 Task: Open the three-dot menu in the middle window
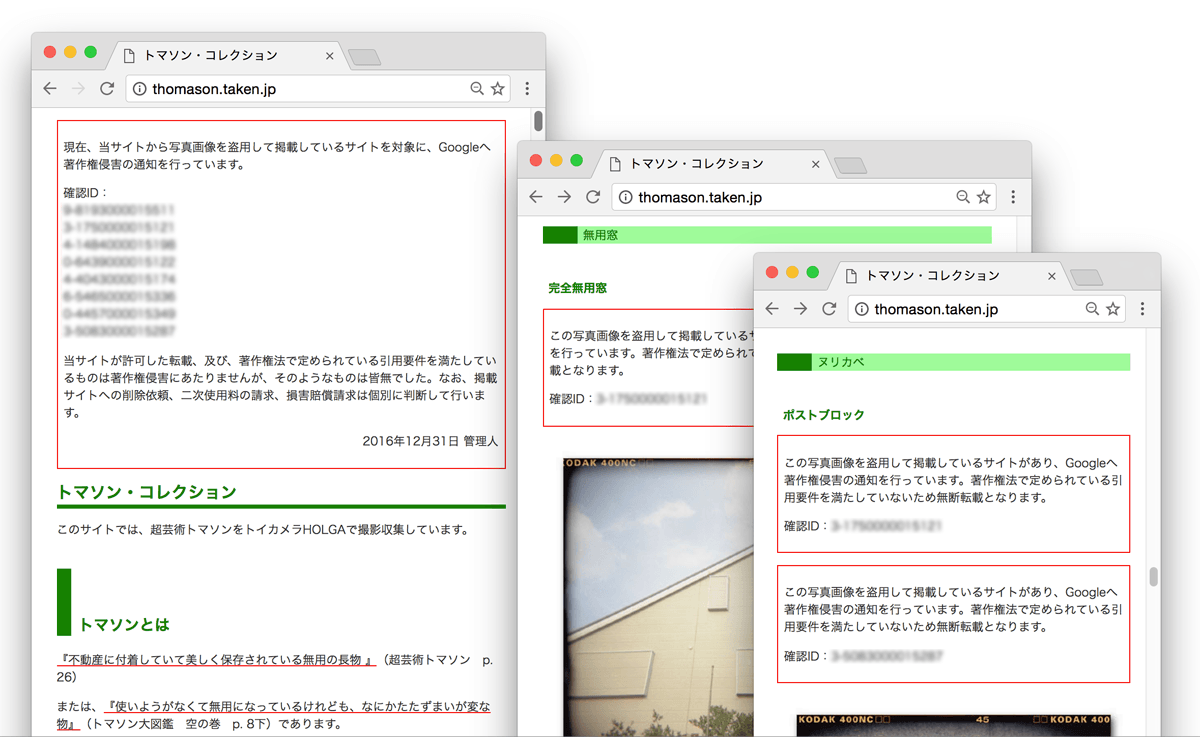pos(1013,197)
